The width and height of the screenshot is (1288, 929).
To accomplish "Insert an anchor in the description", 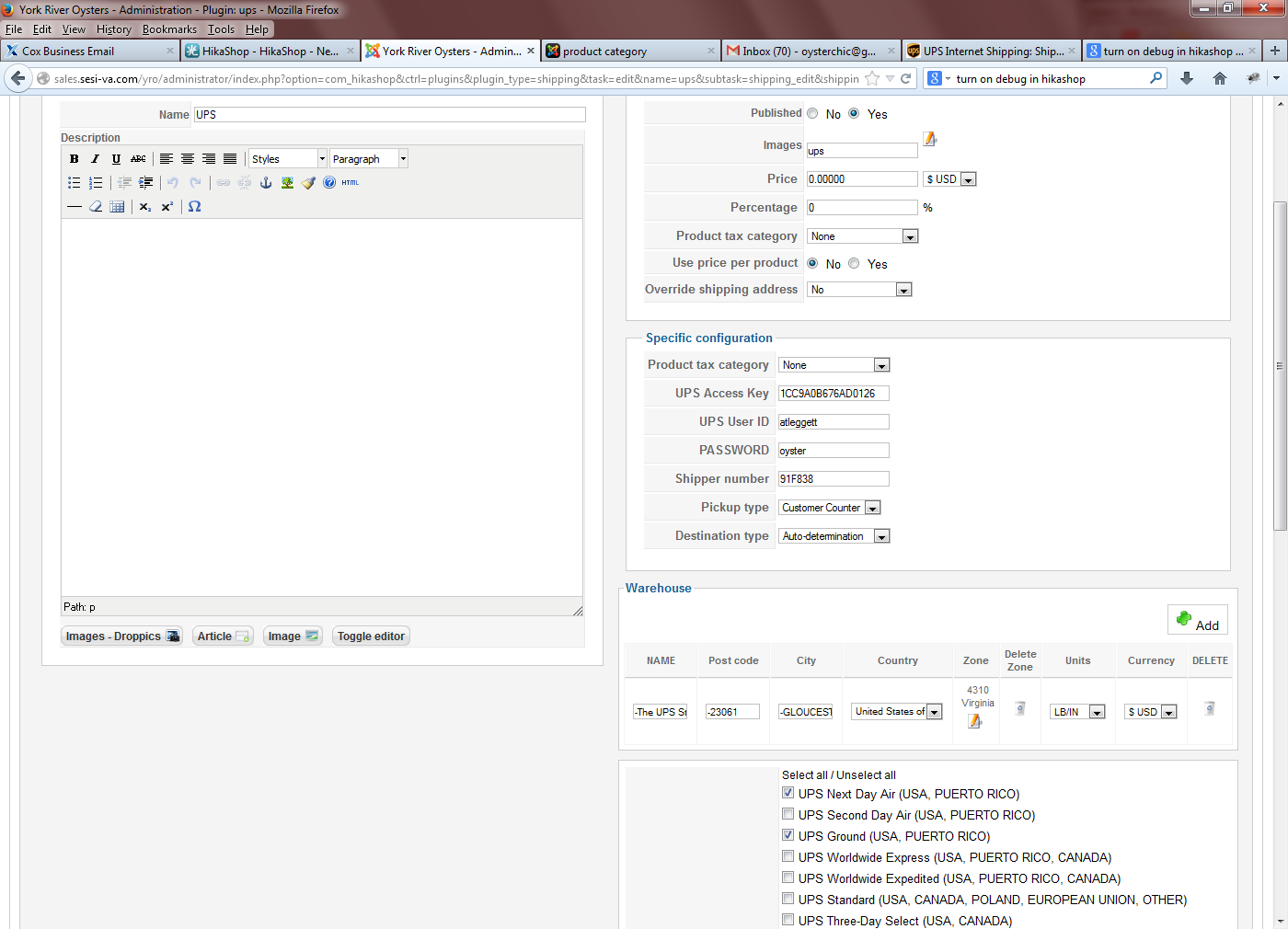I will click(266, 183).
